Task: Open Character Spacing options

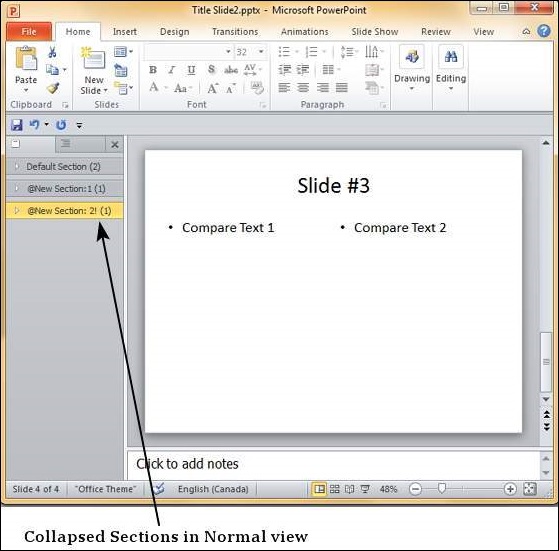Action: (252, 69)
